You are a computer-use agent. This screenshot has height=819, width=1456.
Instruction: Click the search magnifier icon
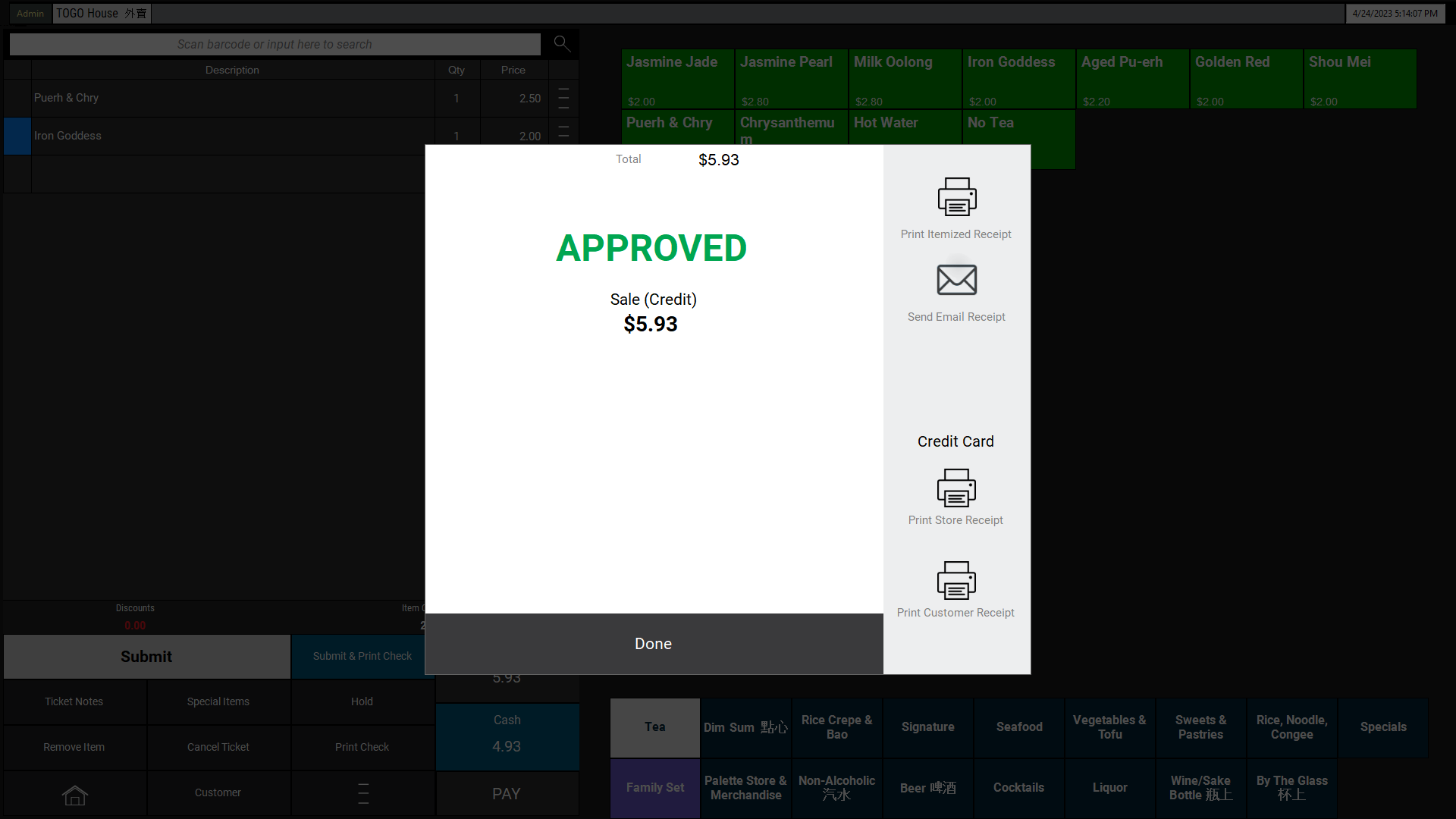pos(562,44)
